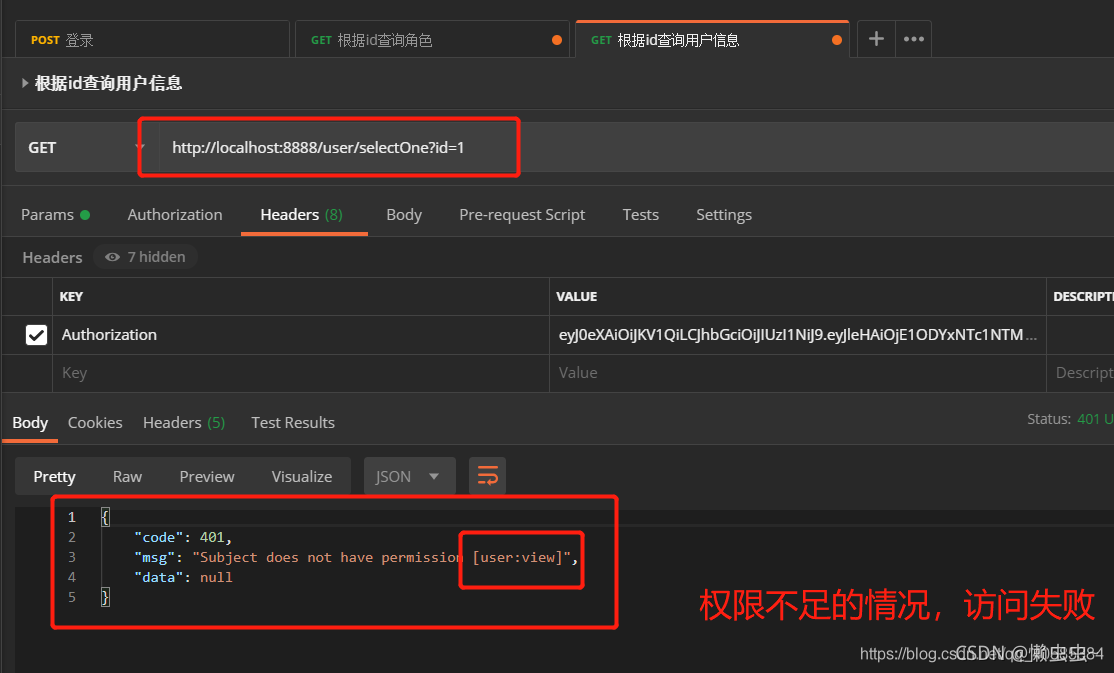Click the Status 401 indicator text
Screen dimensions: 1114x673
1070,419
